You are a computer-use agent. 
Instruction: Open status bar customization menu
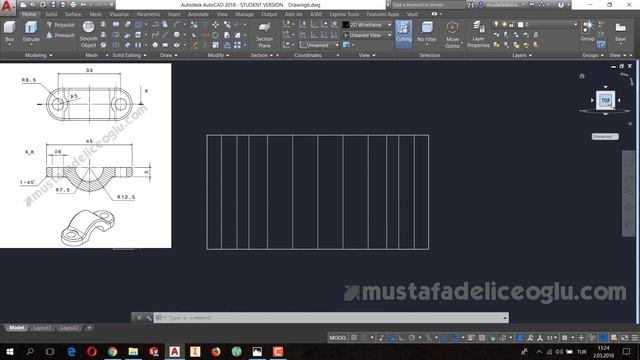coord(635,338)
